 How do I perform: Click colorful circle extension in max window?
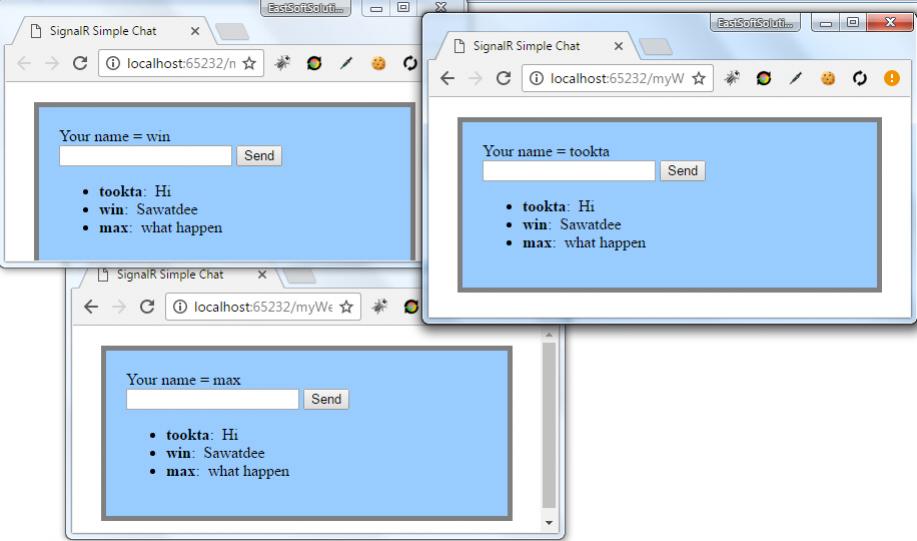pos(411,306)
